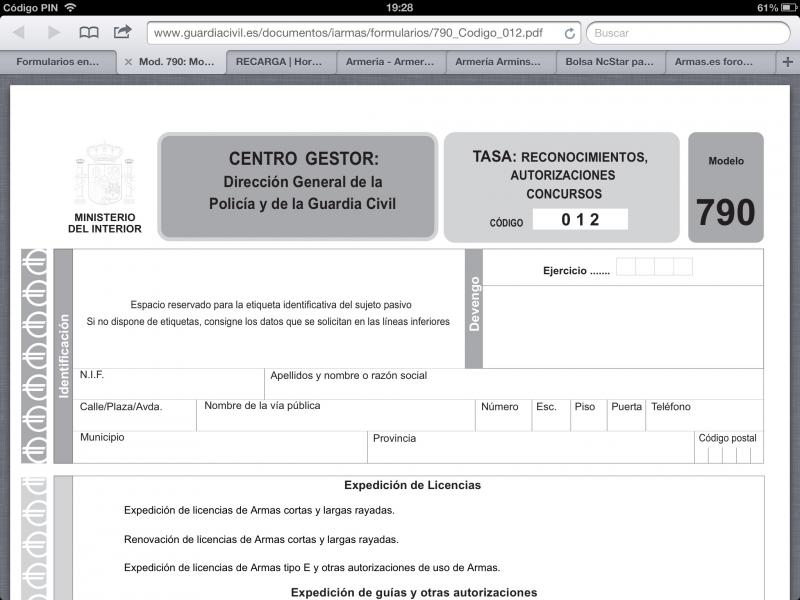Open a new tab with plus button
Image resolution: width=800 pixels, height=600 pixels.
tap(789, 62)
